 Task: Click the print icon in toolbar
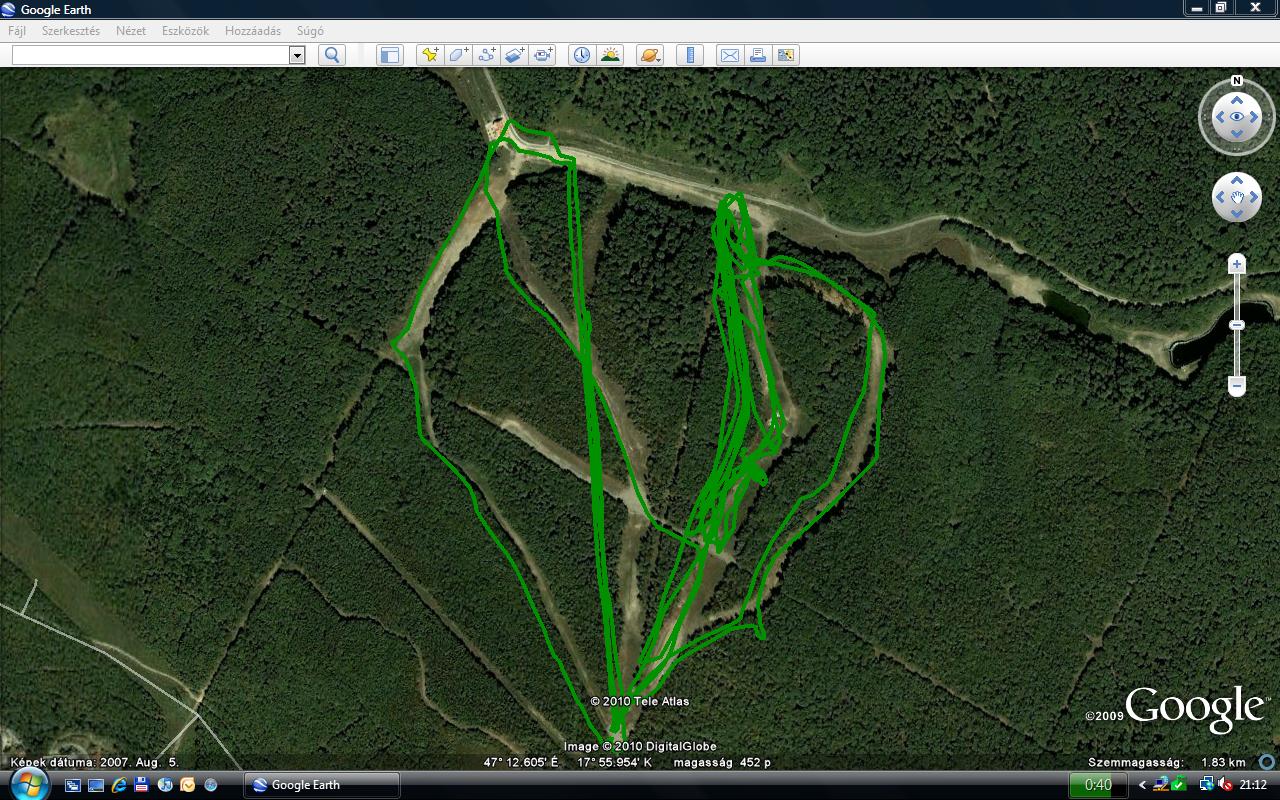757,55
